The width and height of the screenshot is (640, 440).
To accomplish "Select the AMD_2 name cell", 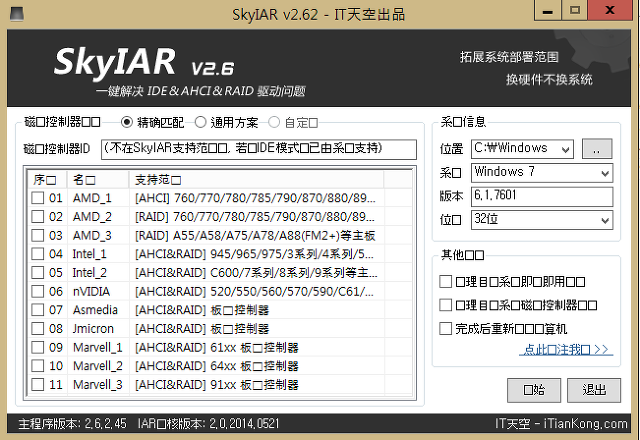I will pyautogui.click(x=92, y=216).
